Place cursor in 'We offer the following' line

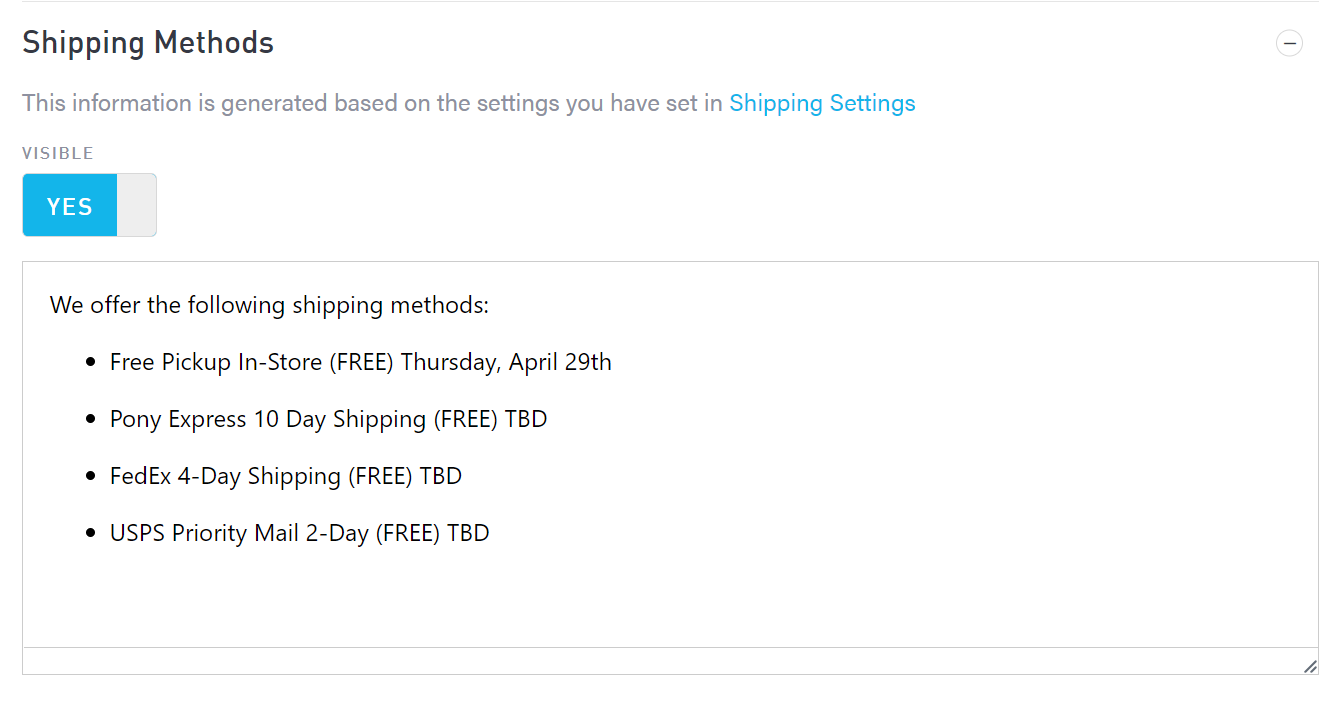point(269,305)
